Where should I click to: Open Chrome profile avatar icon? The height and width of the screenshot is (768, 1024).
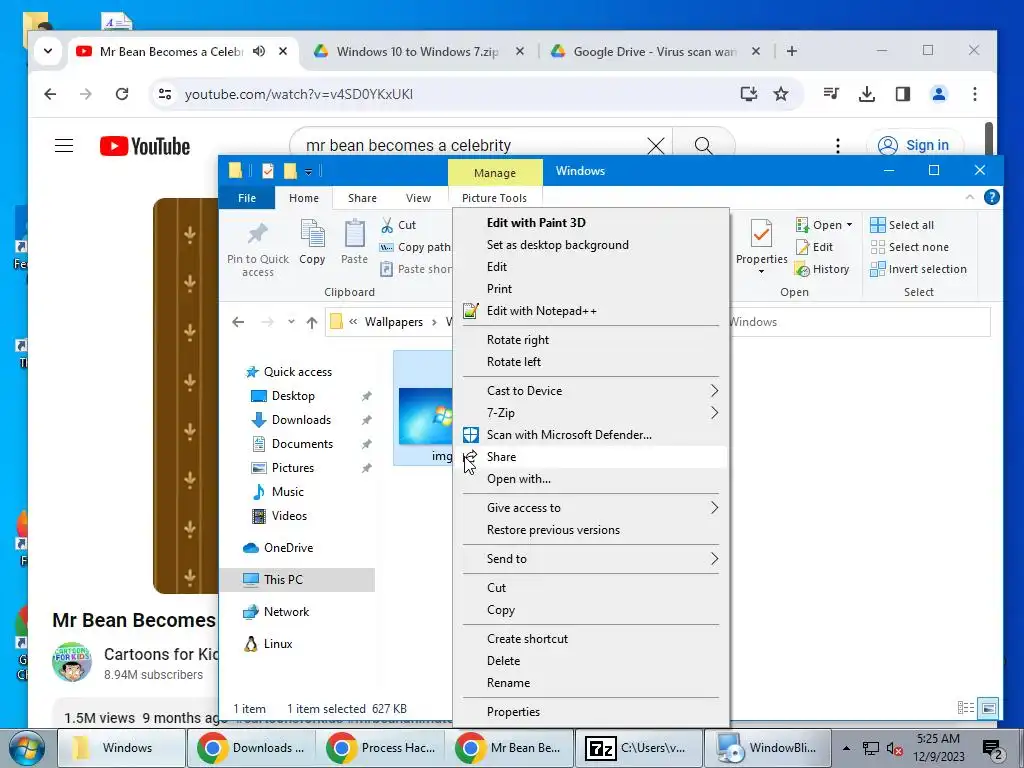pos(938,94)
